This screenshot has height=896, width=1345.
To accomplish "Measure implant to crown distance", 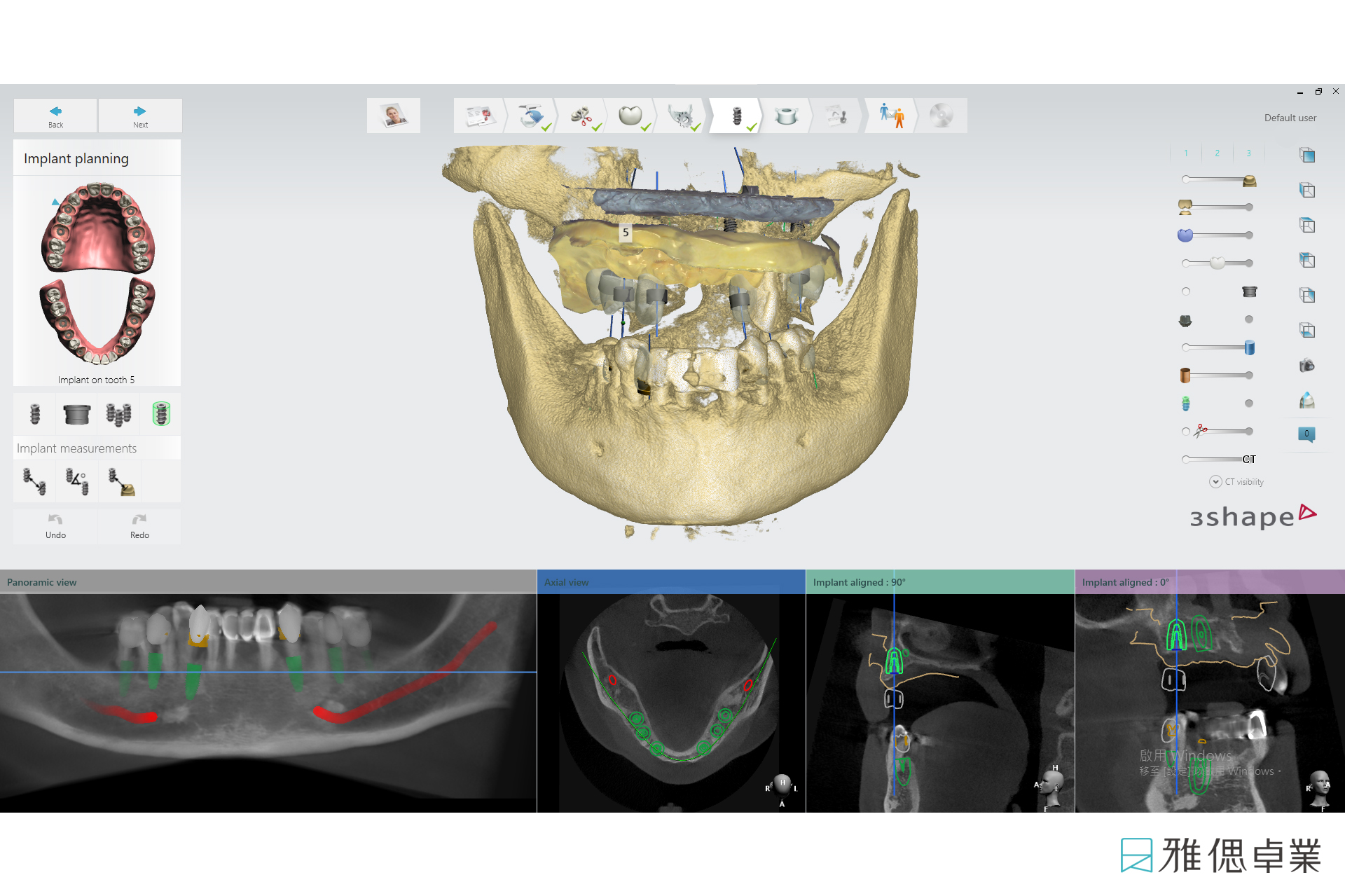I will tap(120, 482).
